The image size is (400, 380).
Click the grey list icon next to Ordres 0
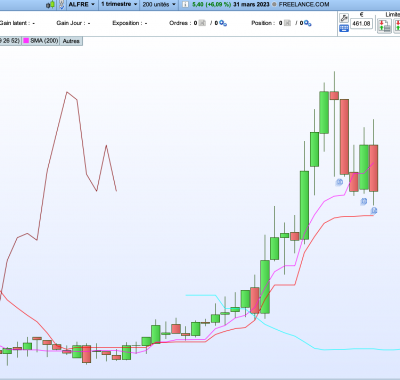202,23
